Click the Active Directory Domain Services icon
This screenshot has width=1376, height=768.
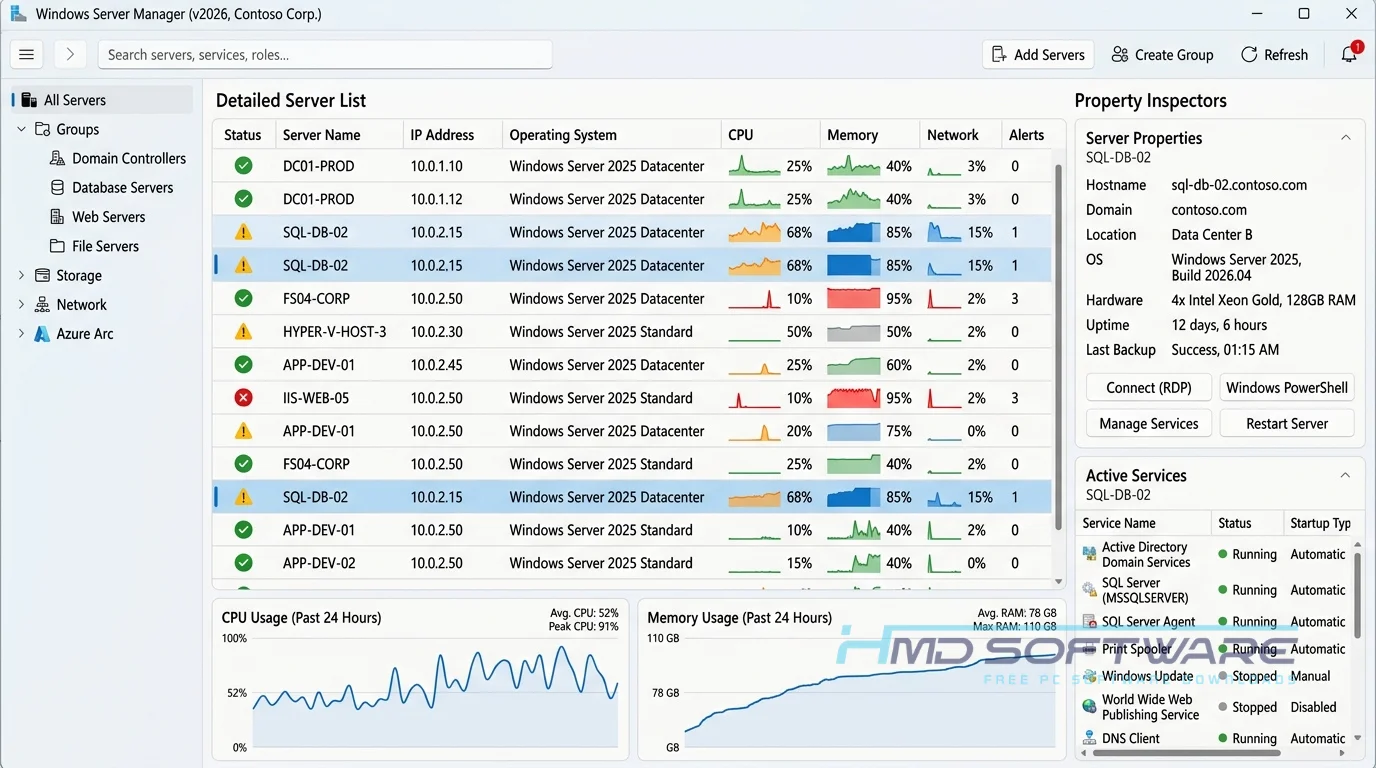(1090, 554)
